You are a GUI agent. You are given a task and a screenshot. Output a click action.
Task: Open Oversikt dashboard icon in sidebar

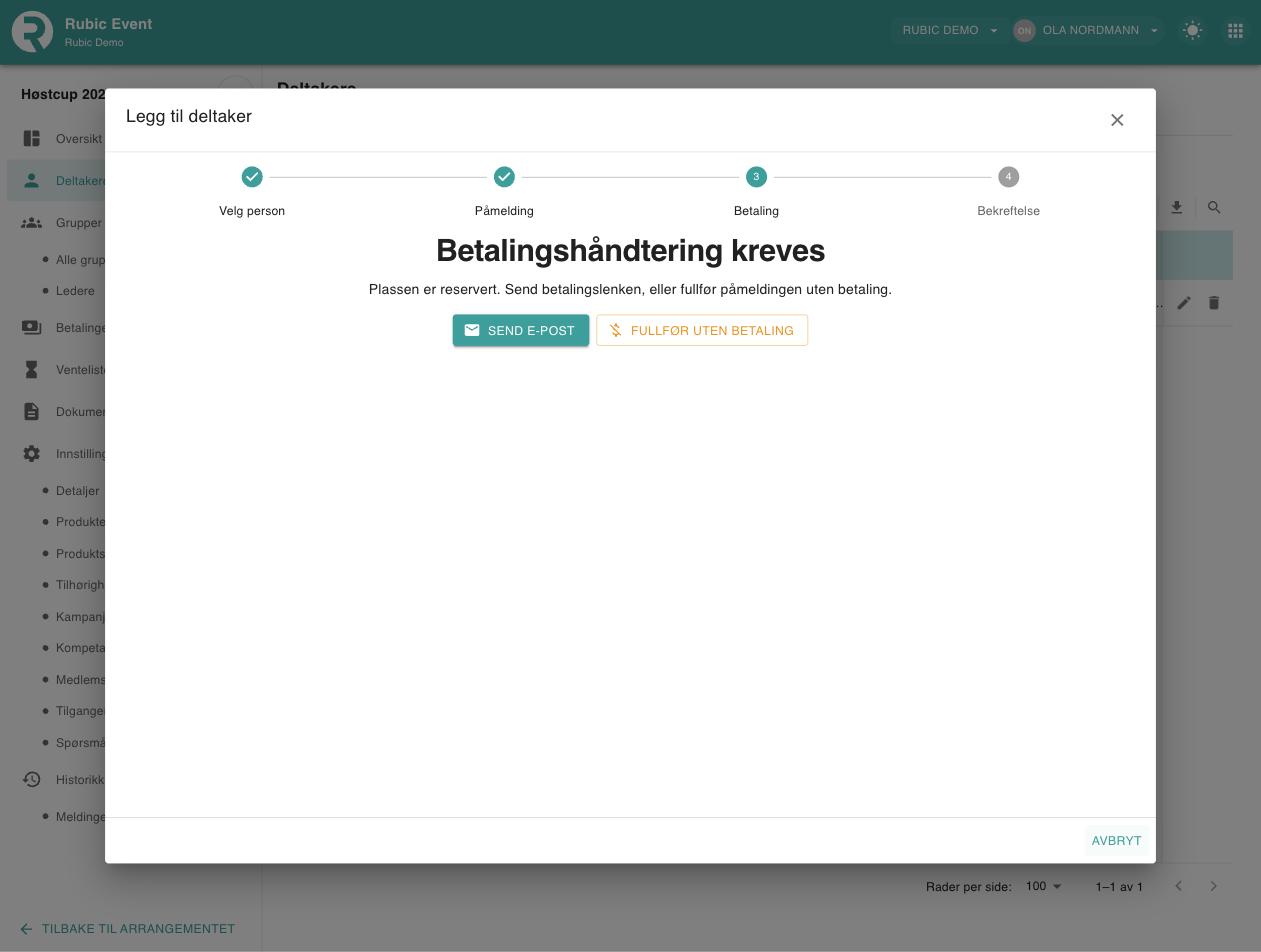(32, 139)
